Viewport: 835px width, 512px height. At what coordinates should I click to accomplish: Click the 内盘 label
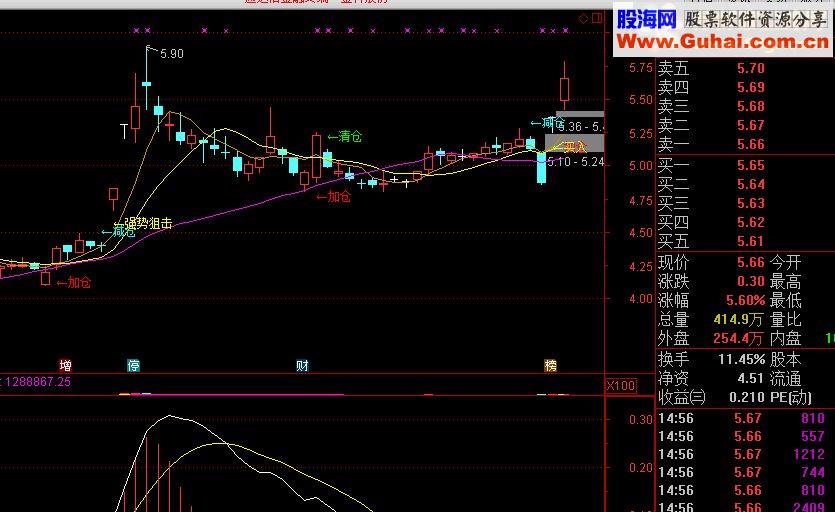tap(785, 338)
